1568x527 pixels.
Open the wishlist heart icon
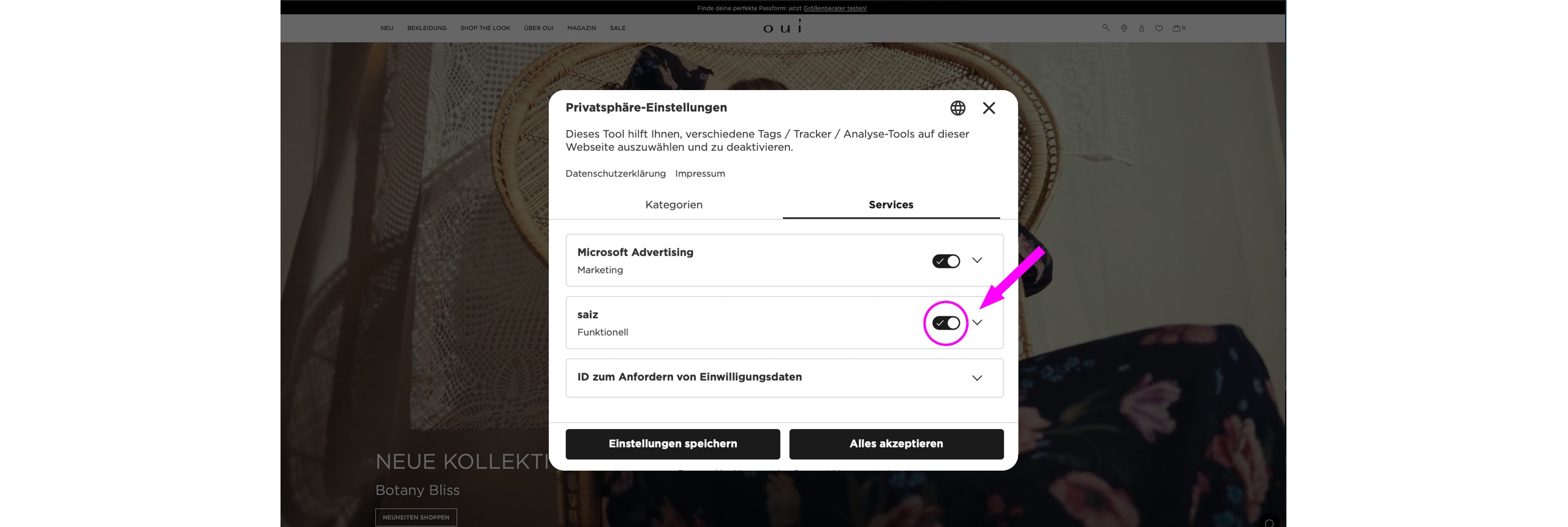click(x=1159, y=28)
